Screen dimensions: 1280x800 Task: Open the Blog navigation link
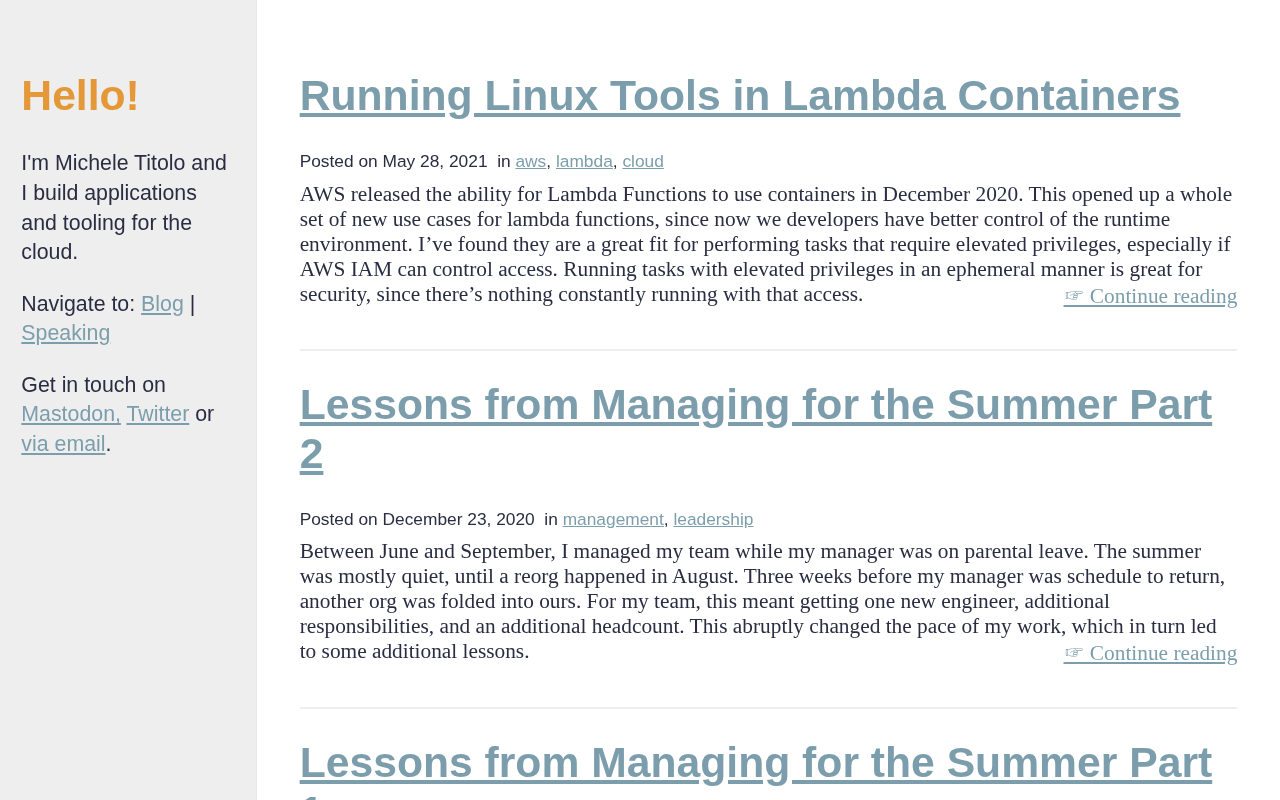pyautogui.click(x=162, y=304)
